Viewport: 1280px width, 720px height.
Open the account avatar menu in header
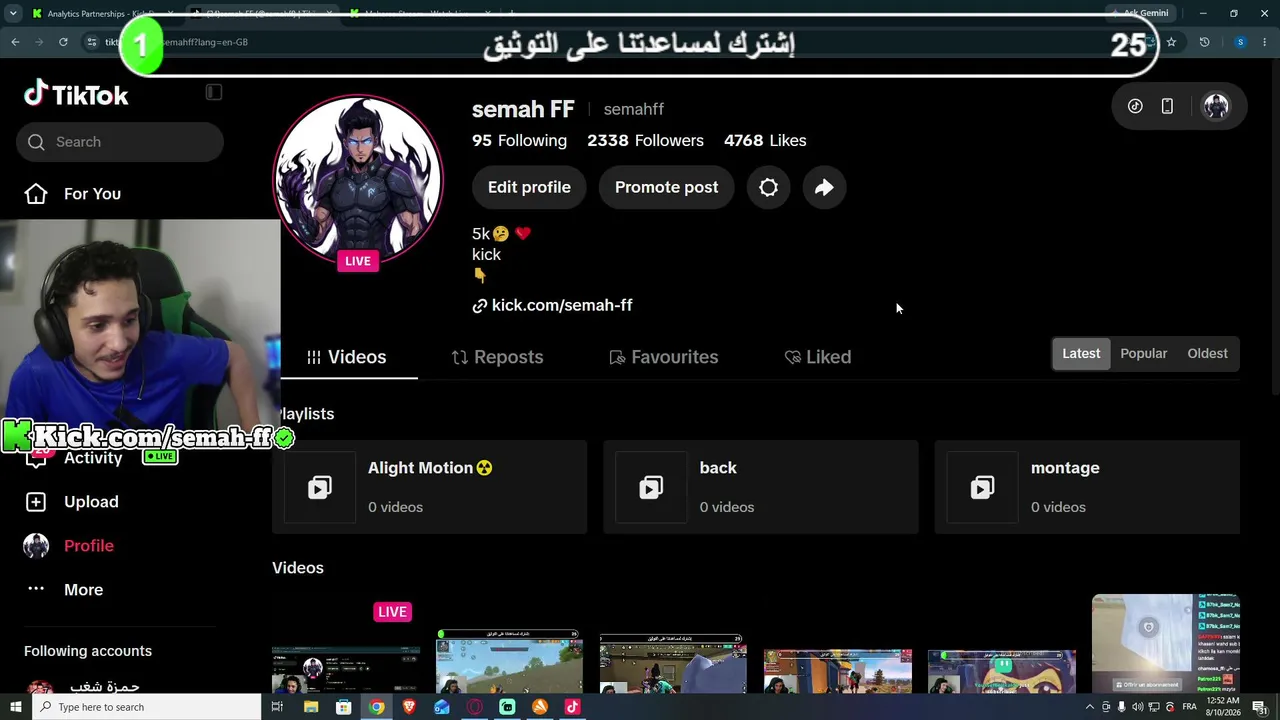(1216, 106)
